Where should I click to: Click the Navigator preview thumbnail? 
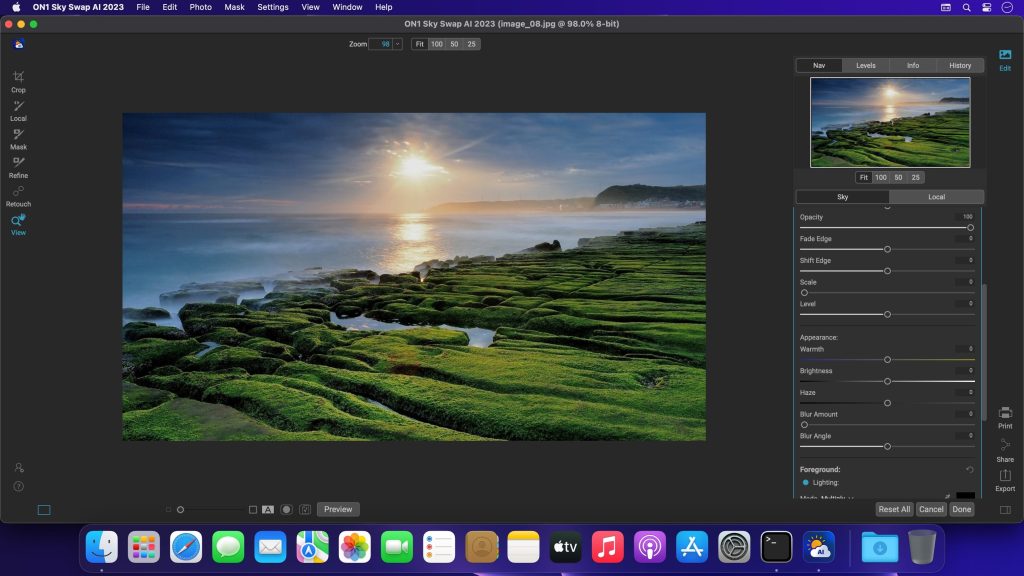click(x=889, y=122)
